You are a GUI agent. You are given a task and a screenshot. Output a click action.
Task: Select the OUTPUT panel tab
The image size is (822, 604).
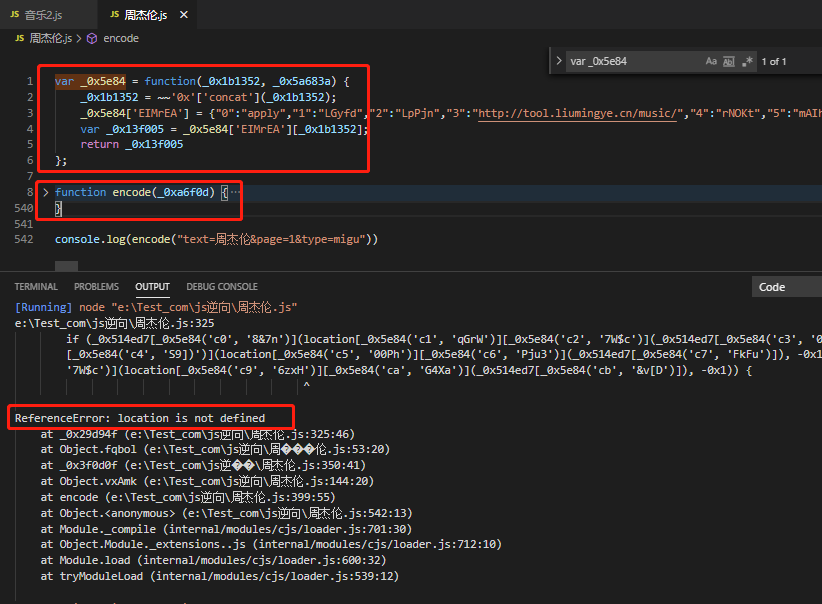(153, 287)
